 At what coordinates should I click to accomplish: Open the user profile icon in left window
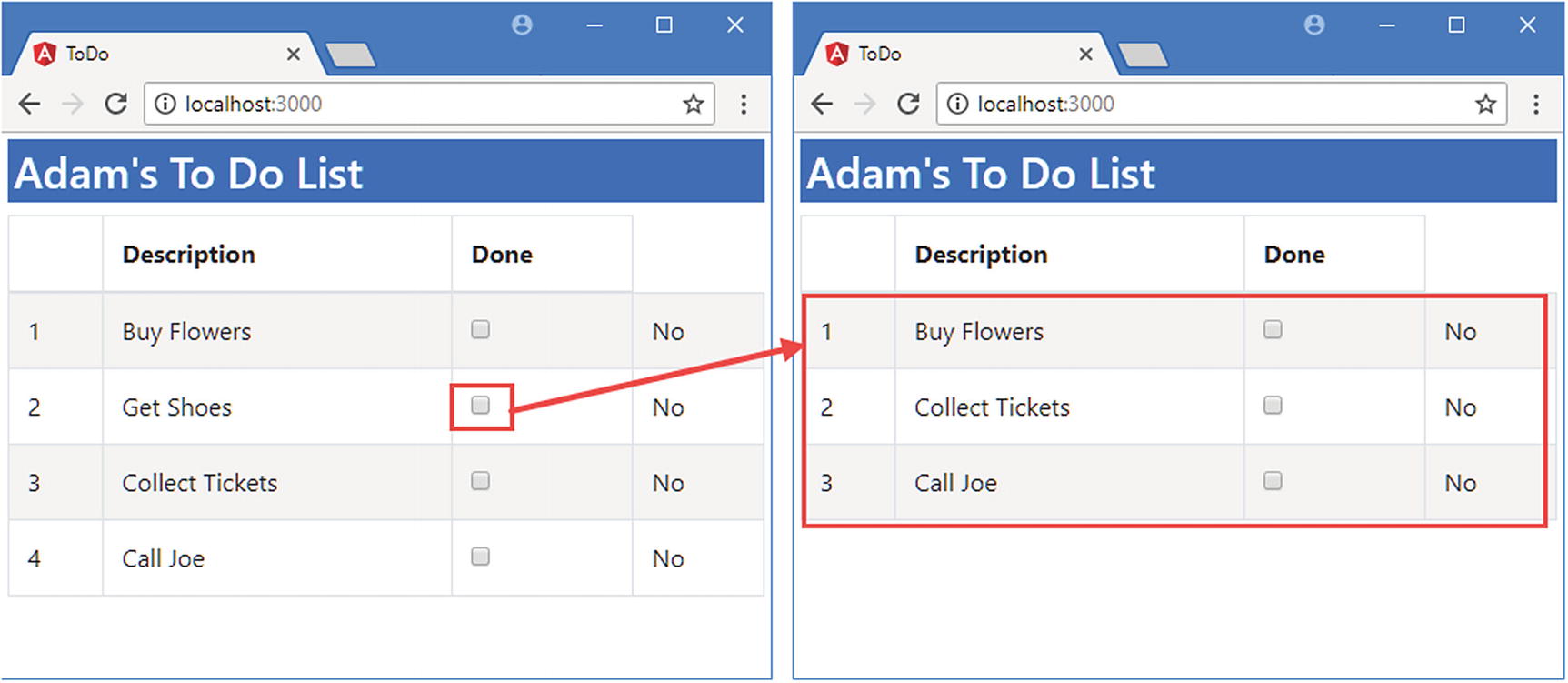522,25
